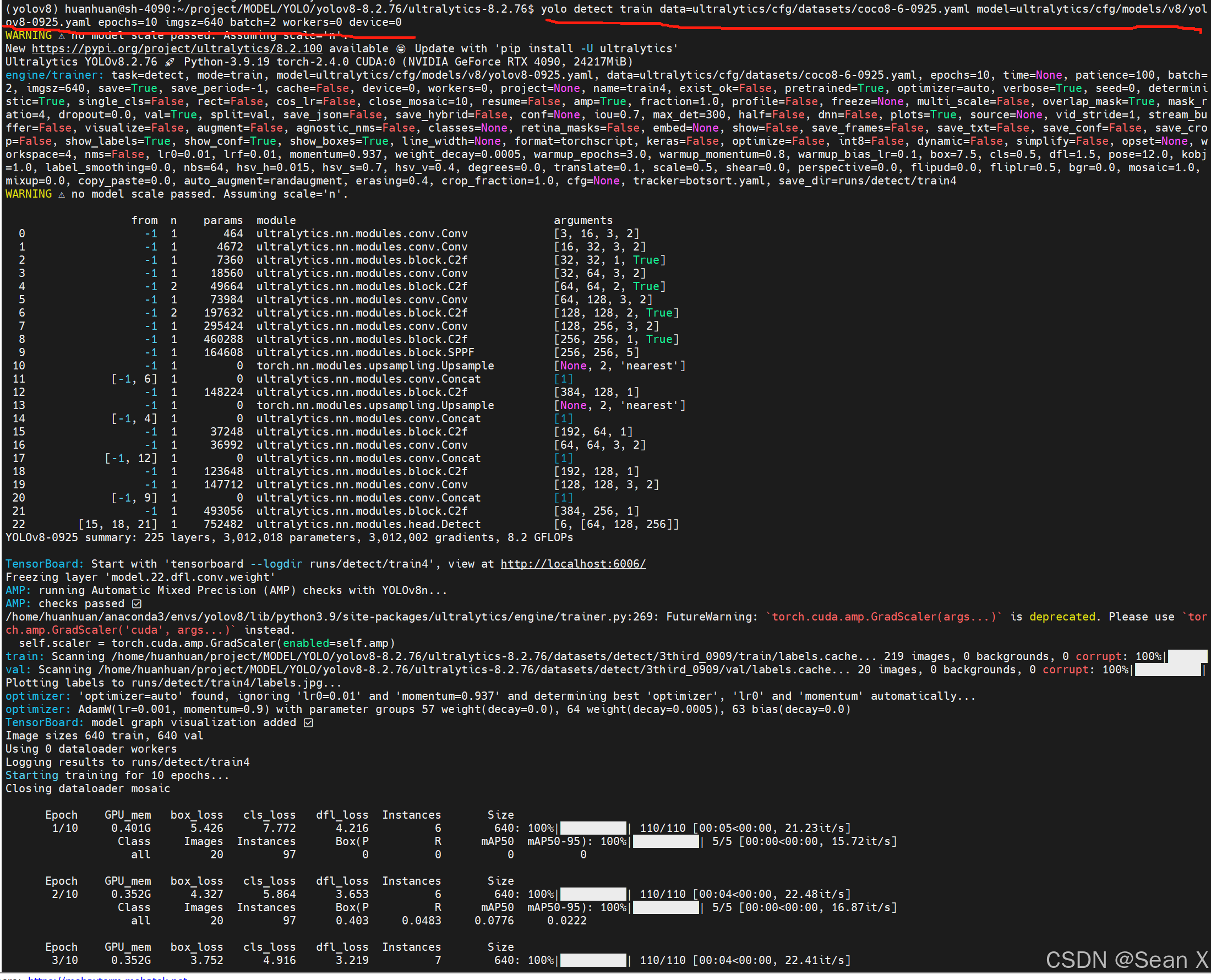Screen dimensions: 1211x980
Task: Click the 'yolo detect train' command text
Action: [596, 9]
